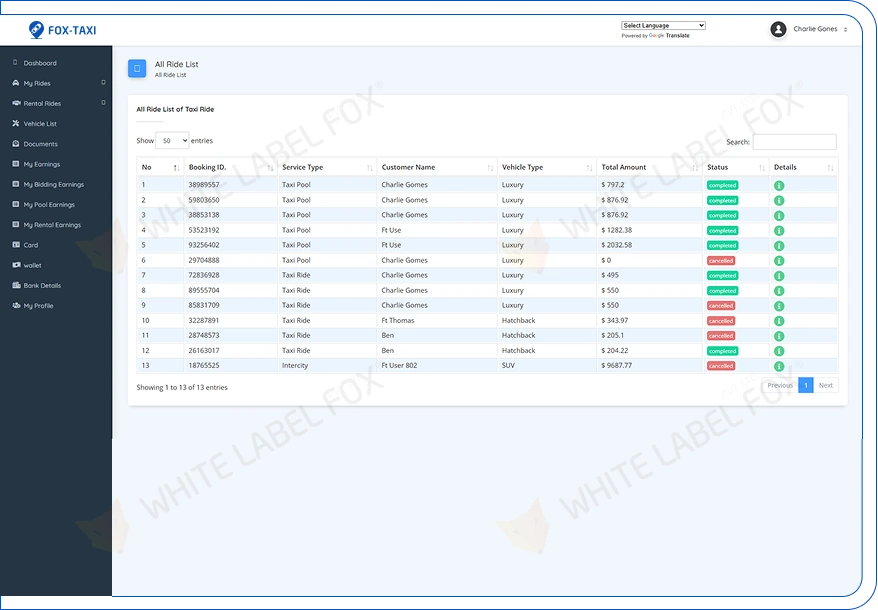Image resolution: width=878 pixels, height=610 pixels.
Task: Open My Pool Earnings menu item
Action: coord(49,204)
